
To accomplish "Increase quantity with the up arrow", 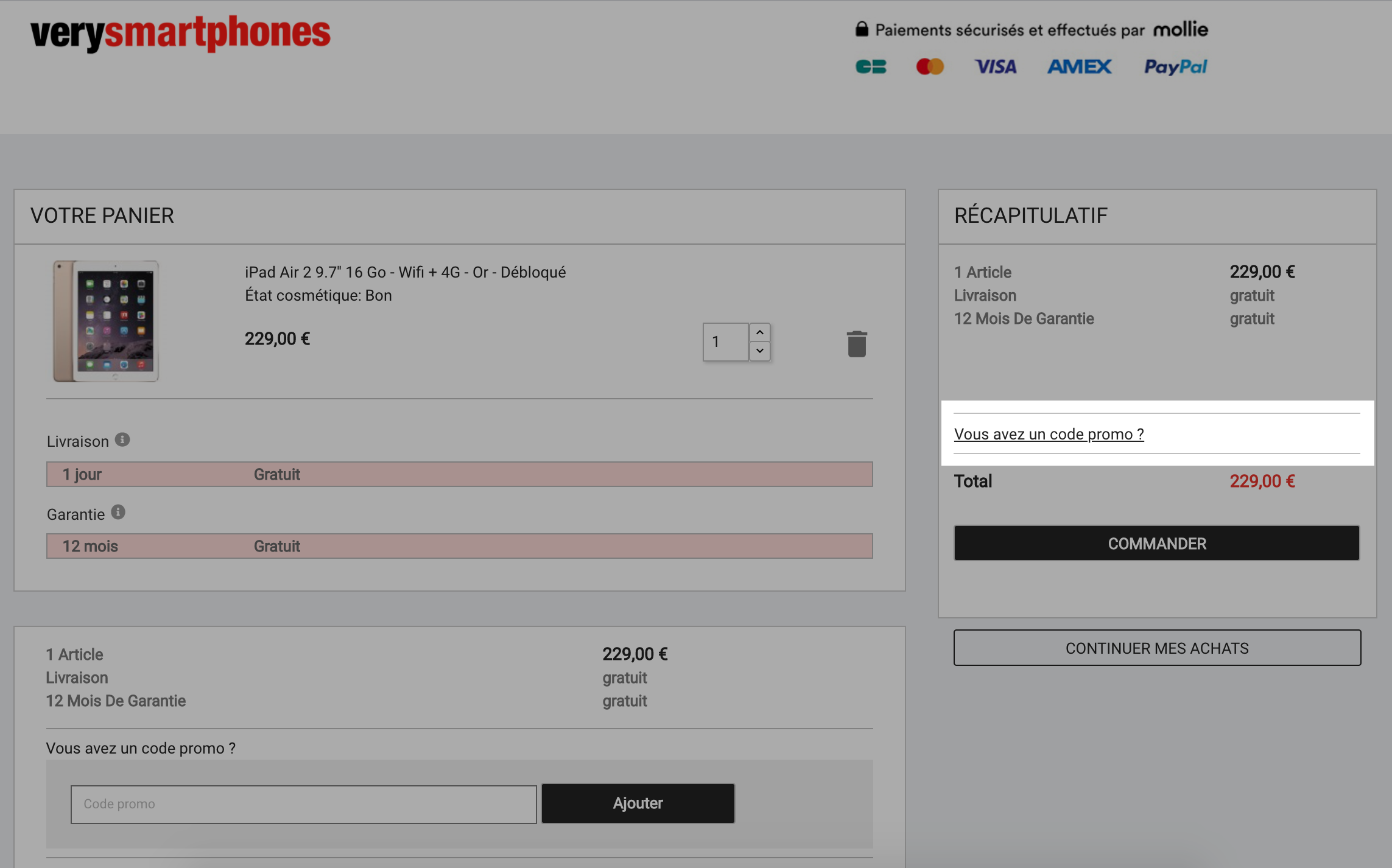I will tap(760, 332).
